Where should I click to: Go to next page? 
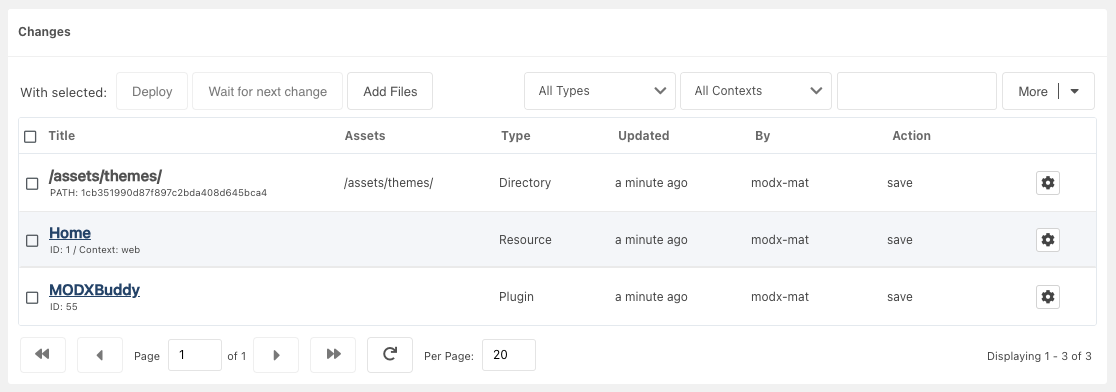pos(276,355)
